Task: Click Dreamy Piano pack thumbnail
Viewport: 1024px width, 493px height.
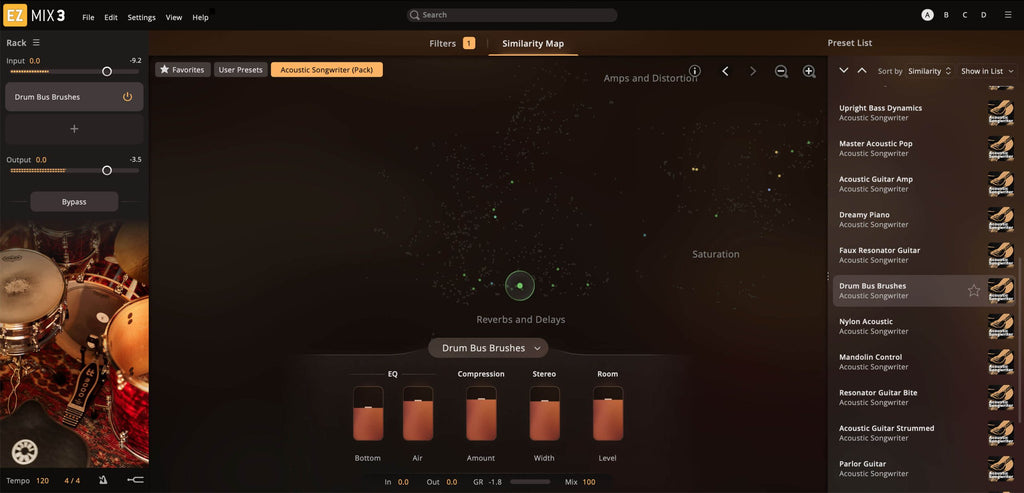Action: (x=1000, y=219)
